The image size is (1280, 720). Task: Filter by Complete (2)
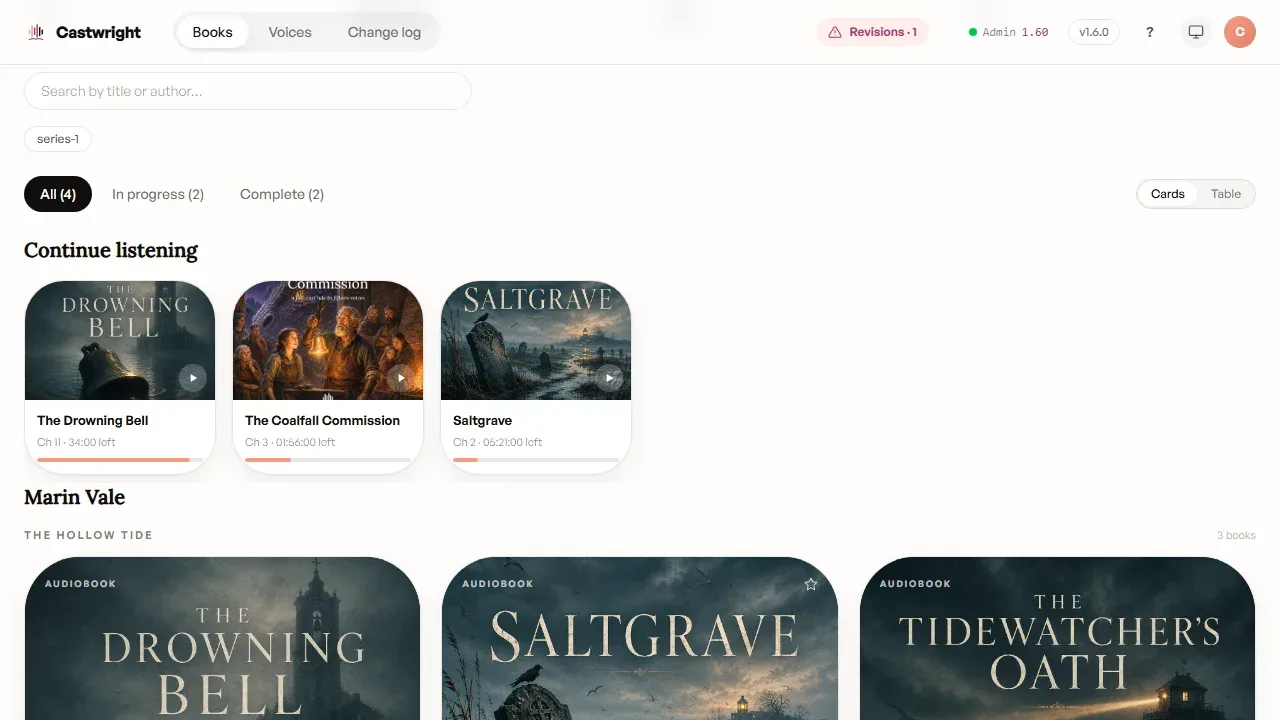point(282,194)
